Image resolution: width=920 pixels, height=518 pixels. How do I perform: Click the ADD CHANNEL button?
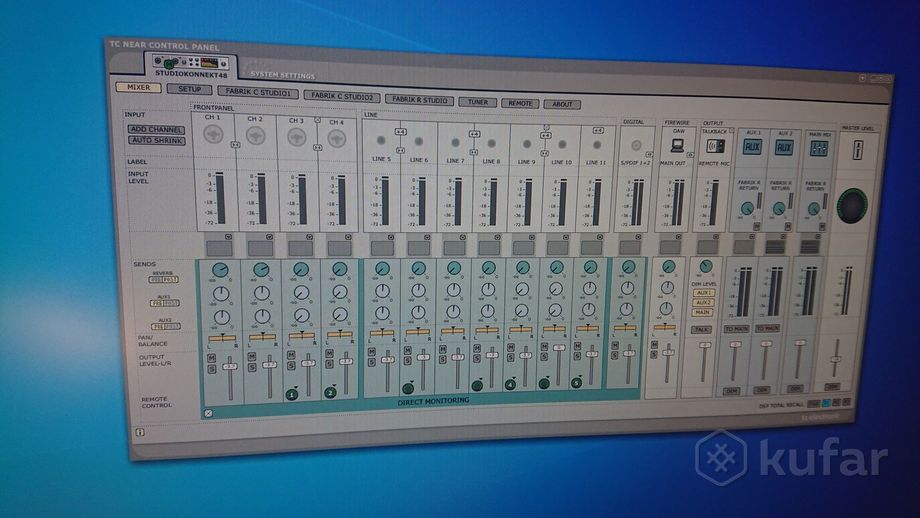click(156, 129)
